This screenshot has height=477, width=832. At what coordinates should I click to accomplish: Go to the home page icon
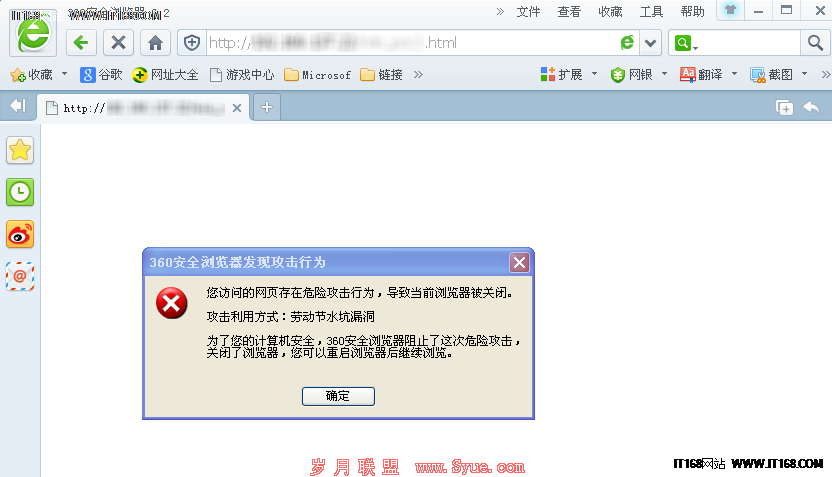point(155,42)
